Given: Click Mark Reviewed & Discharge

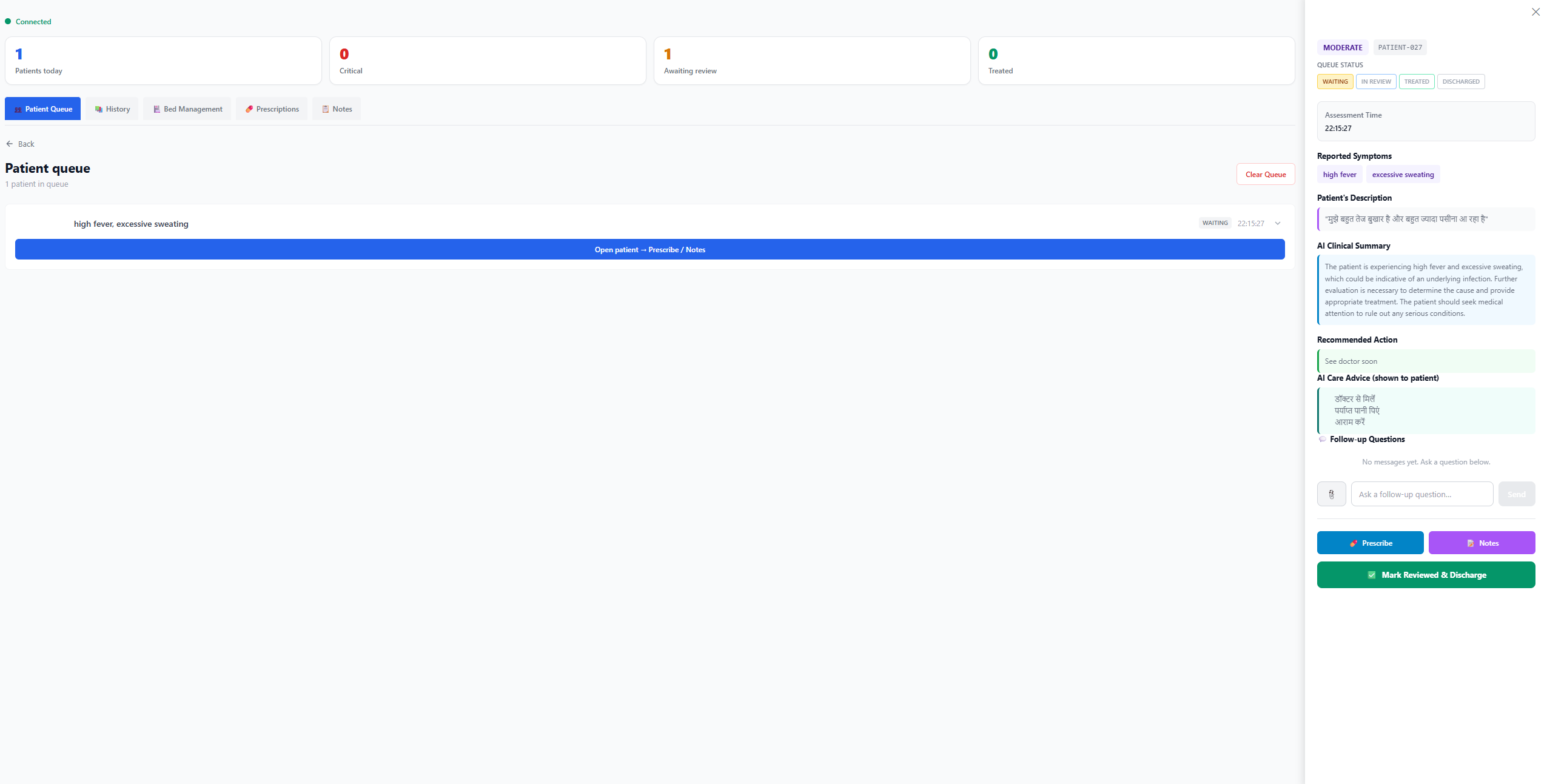Looking at the screenshot, I should coord(1426,575).
